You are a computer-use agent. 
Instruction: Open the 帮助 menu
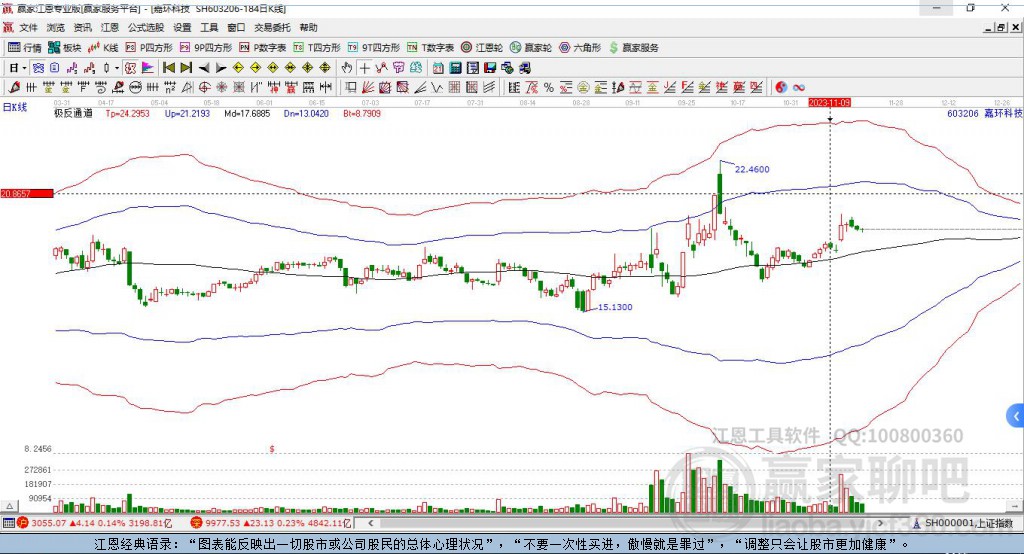308,27
